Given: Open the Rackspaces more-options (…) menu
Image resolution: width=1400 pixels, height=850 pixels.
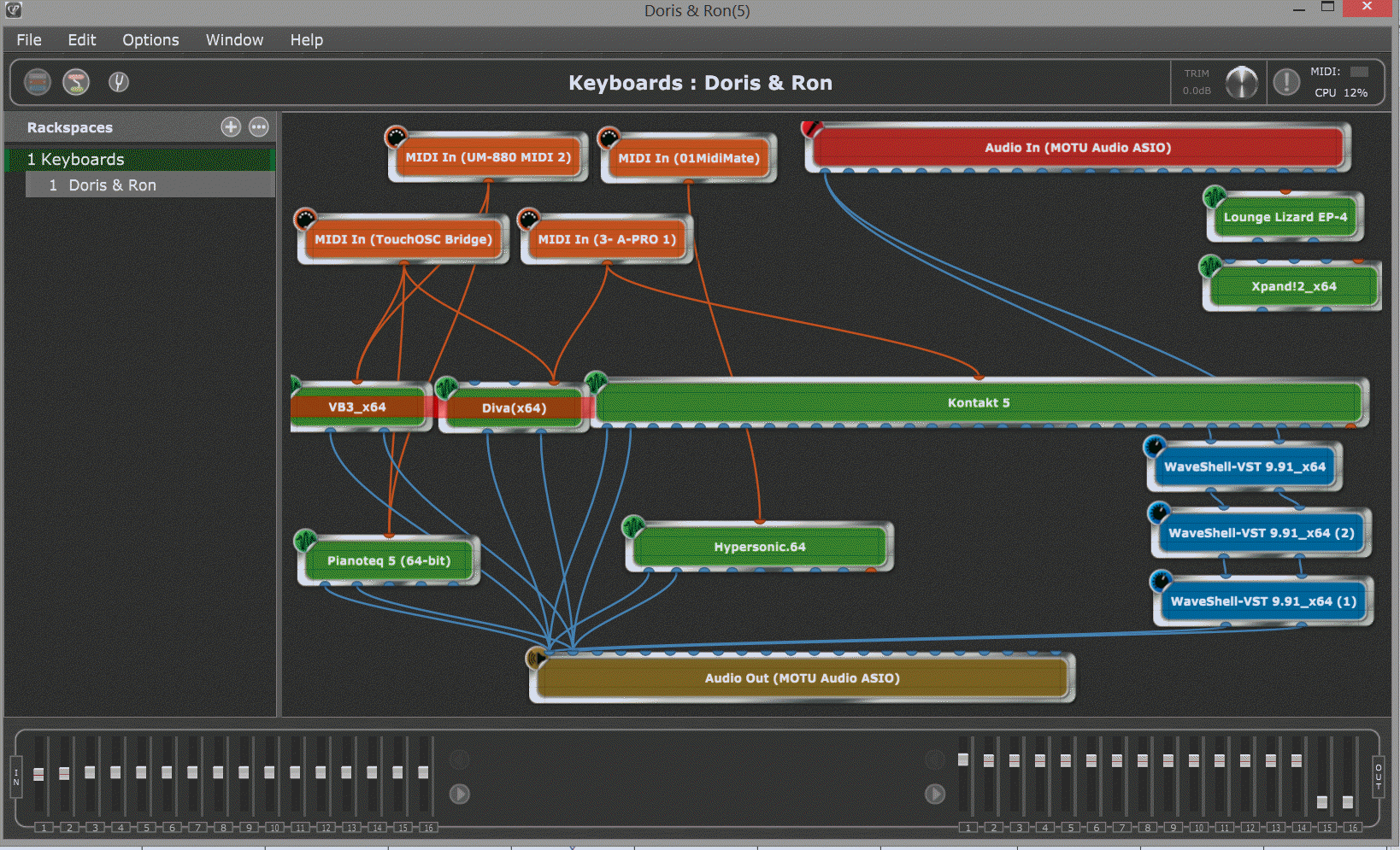Looking at the screenshot, I should pos(258,127).
